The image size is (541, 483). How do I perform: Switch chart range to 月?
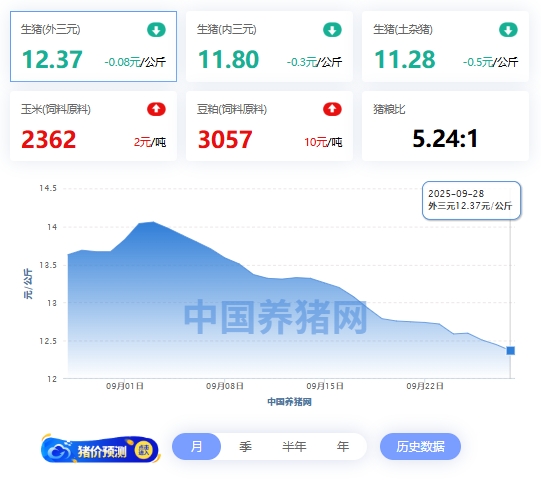(196, 446)
